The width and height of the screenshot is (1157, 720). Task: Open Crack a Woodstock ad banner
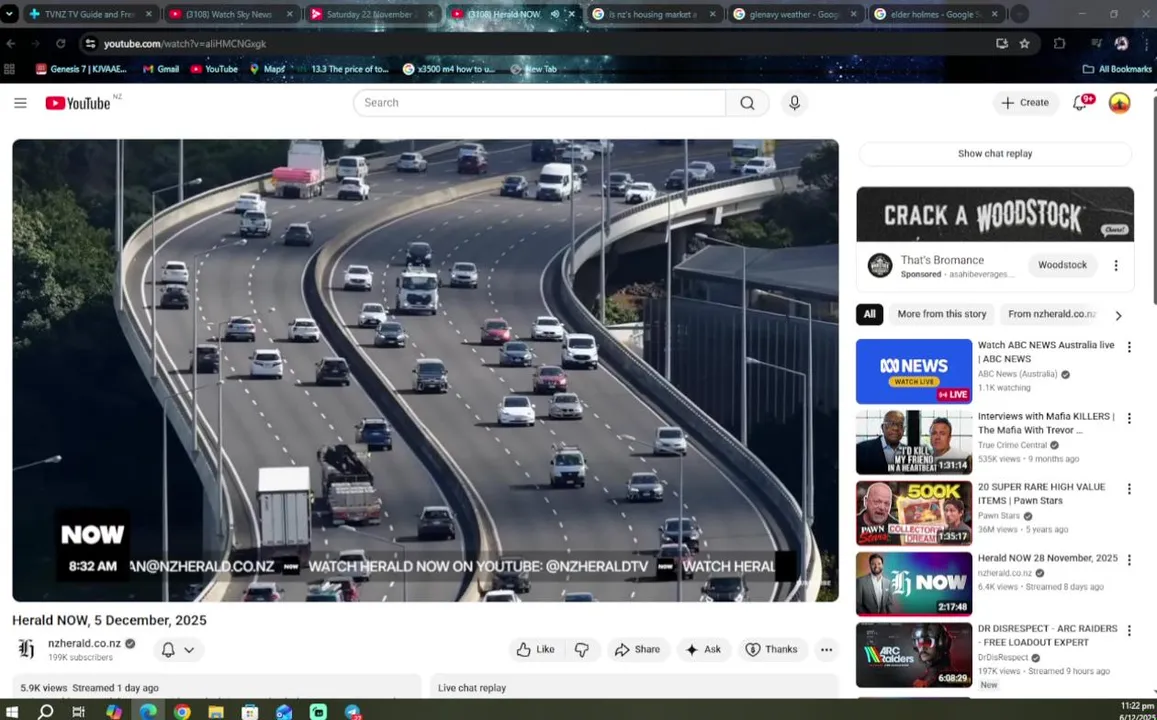click(x=995, y=214)
